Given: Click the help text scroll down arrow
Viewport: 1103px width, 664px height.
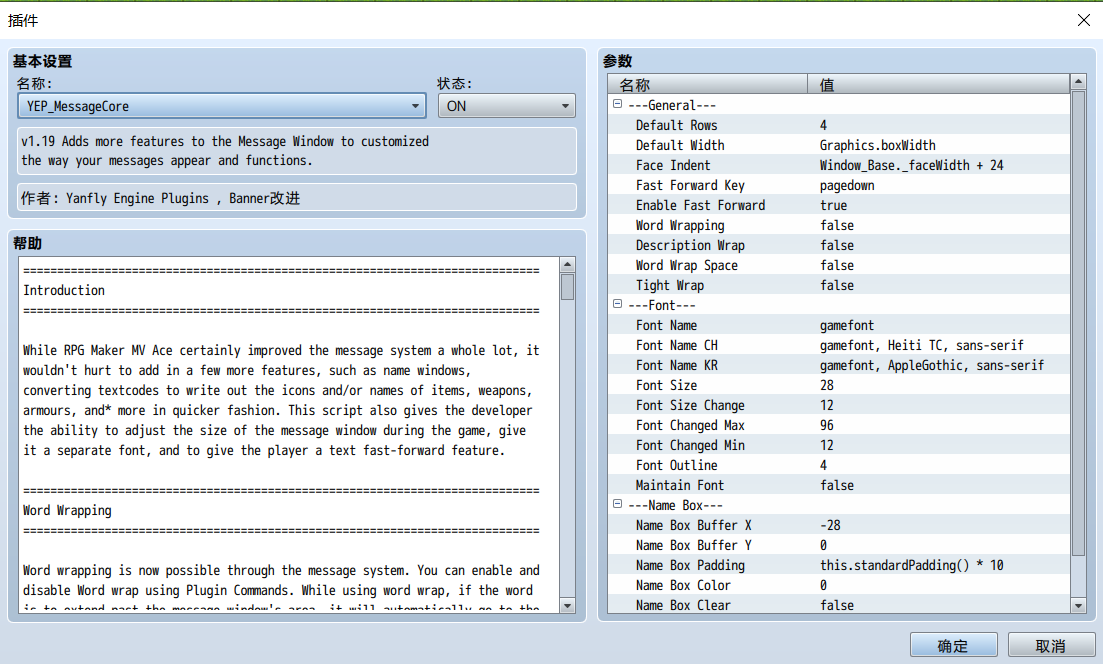Looking at the screenshot, I should tap(568, 606).
